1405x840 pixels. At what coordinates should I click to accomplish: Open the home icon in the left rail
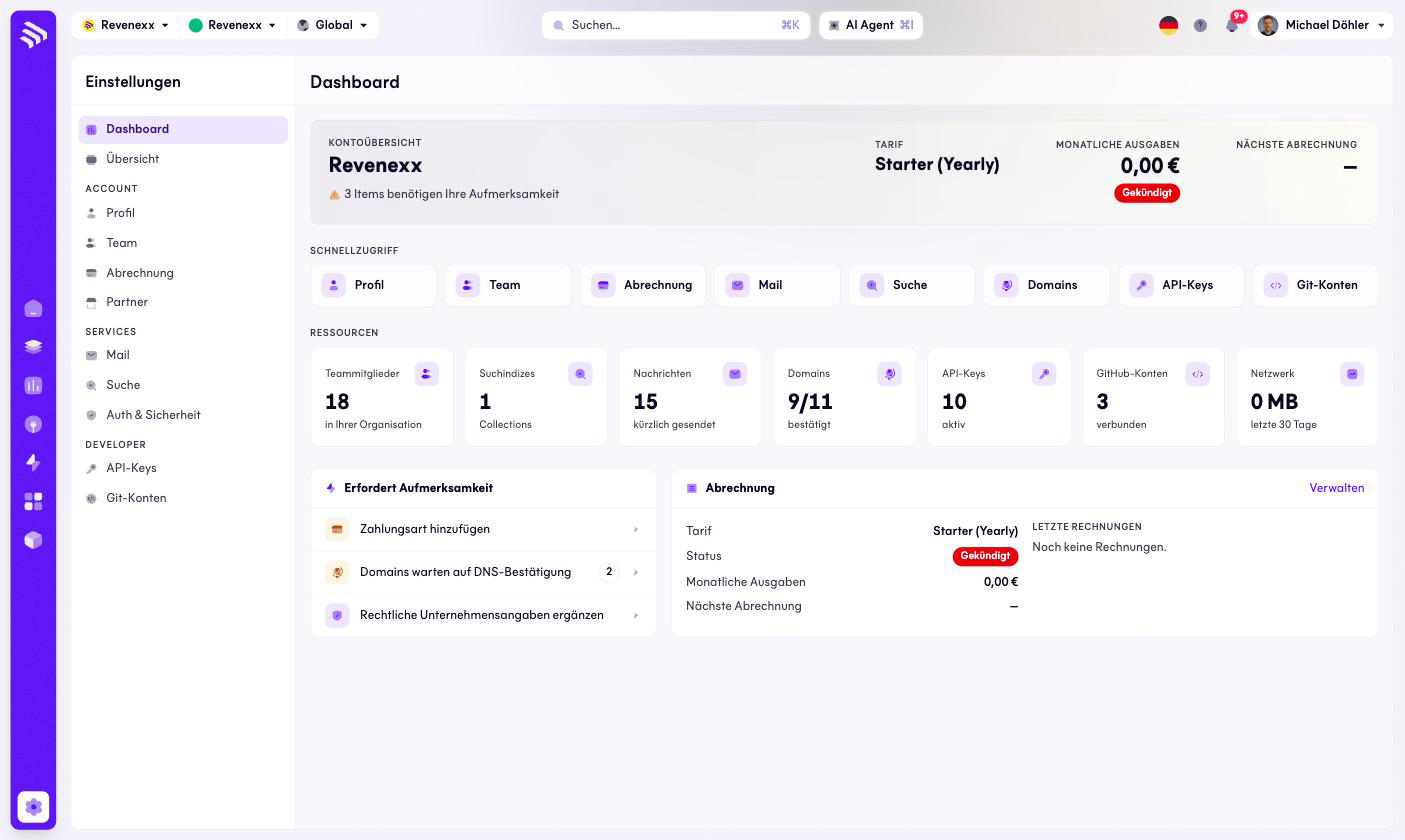tap(33, 308)
